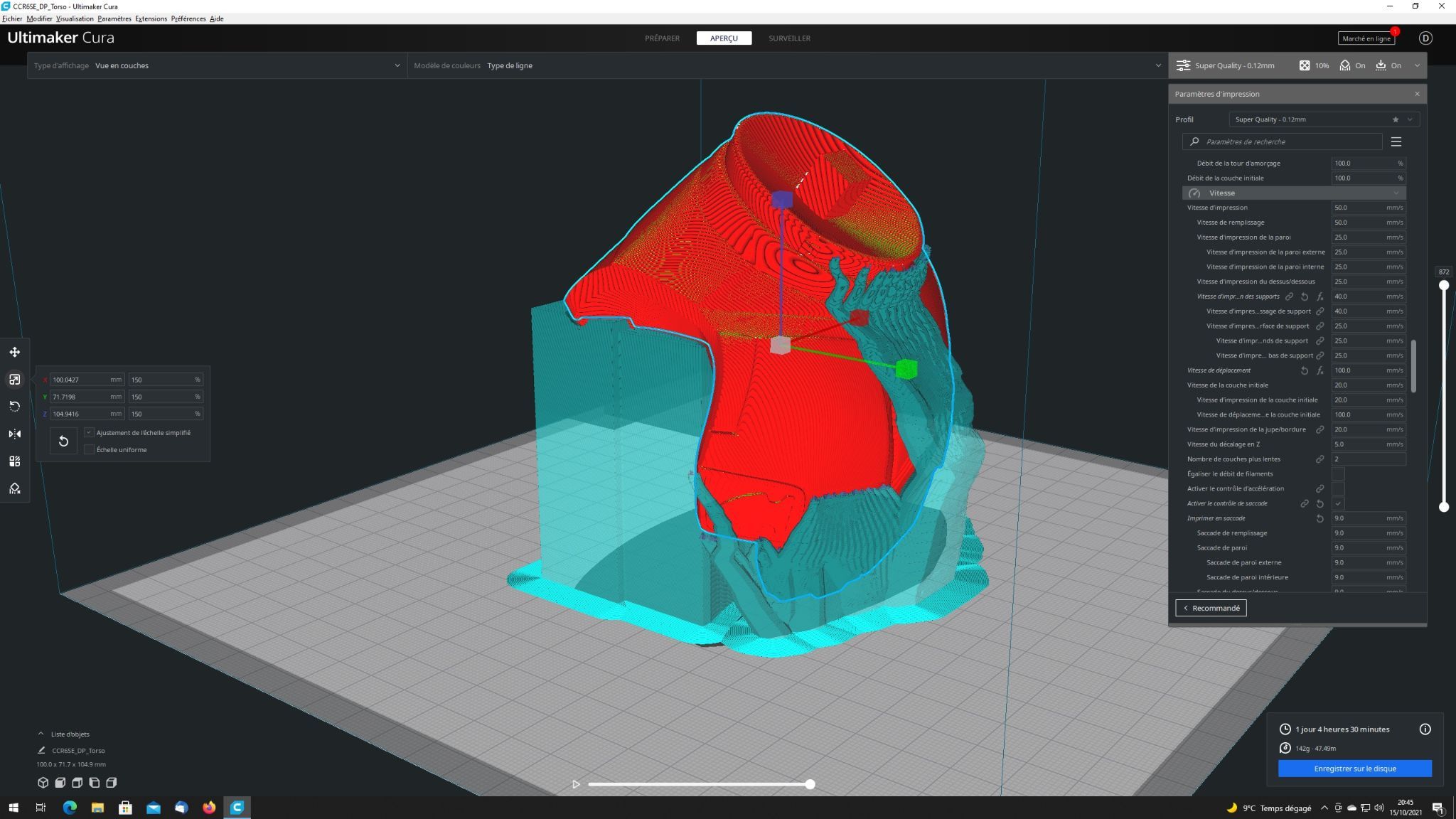Select the Mirror tool icon
1456x819 pixels.
point(14,434)
